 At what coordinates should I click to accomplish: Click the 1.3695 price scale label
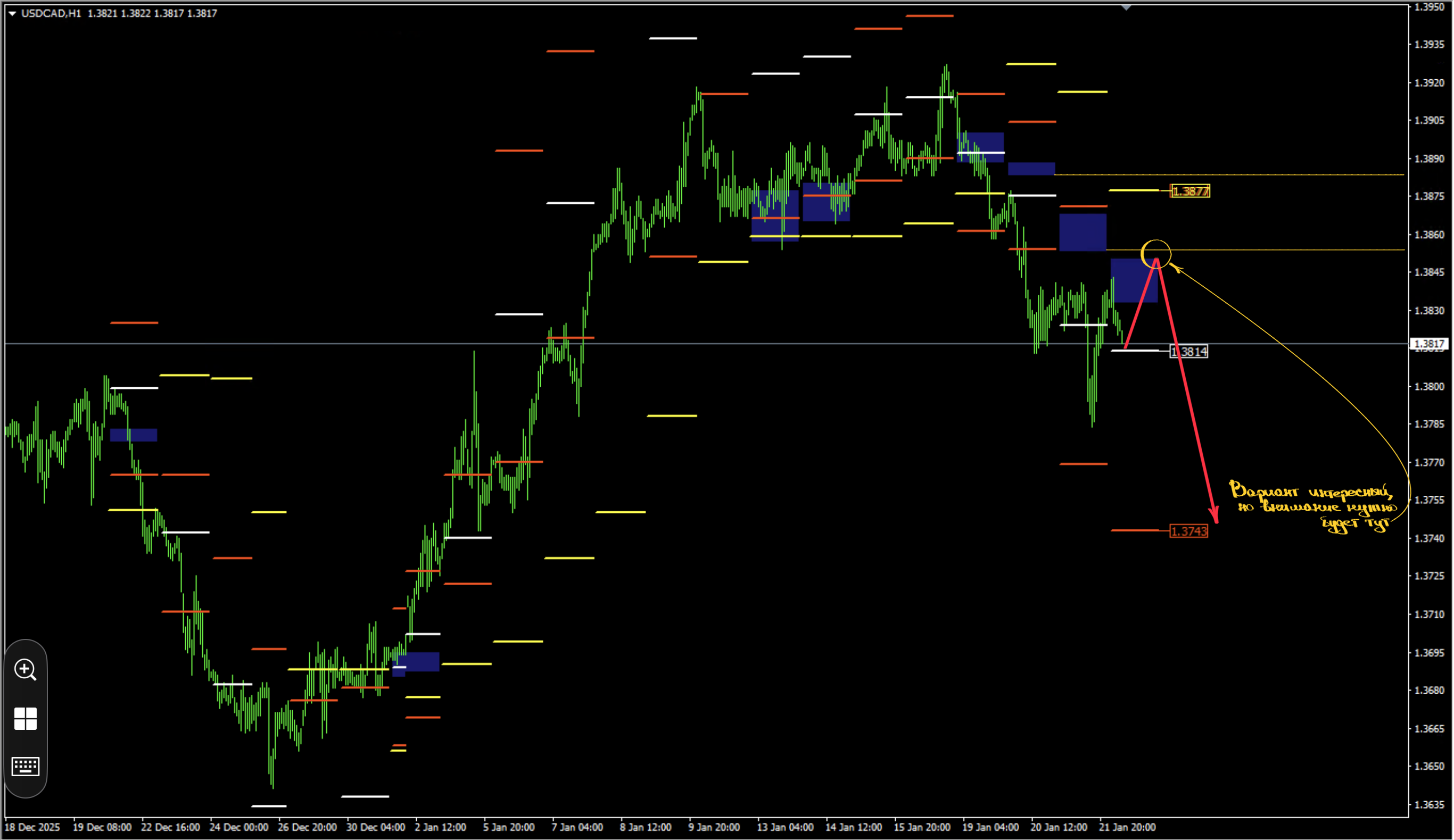click(x=1429, y=653)
